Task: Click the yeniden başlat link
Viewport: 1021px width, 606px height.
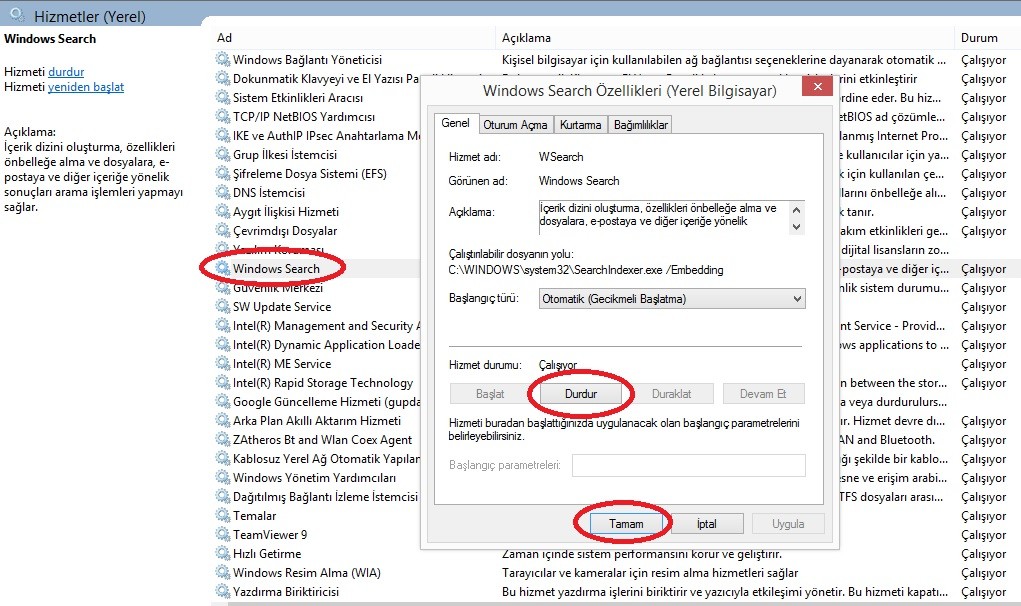Action: 85,87
